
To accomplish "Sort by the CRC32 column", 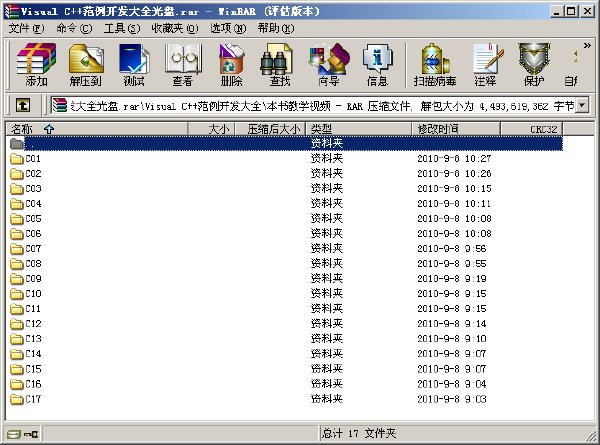I will [532, 129].
